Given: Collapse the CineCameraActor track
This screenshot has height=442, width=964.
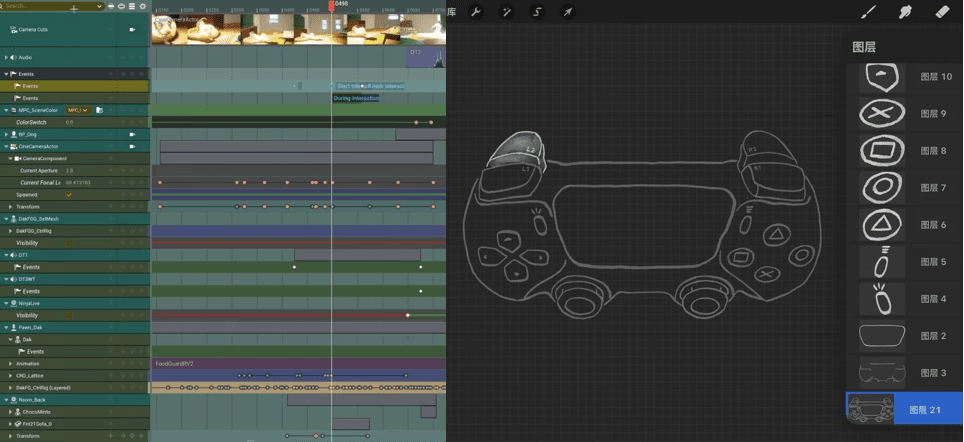Looking at the screenshot, I should pyautogui.click(x=6, y=146).
